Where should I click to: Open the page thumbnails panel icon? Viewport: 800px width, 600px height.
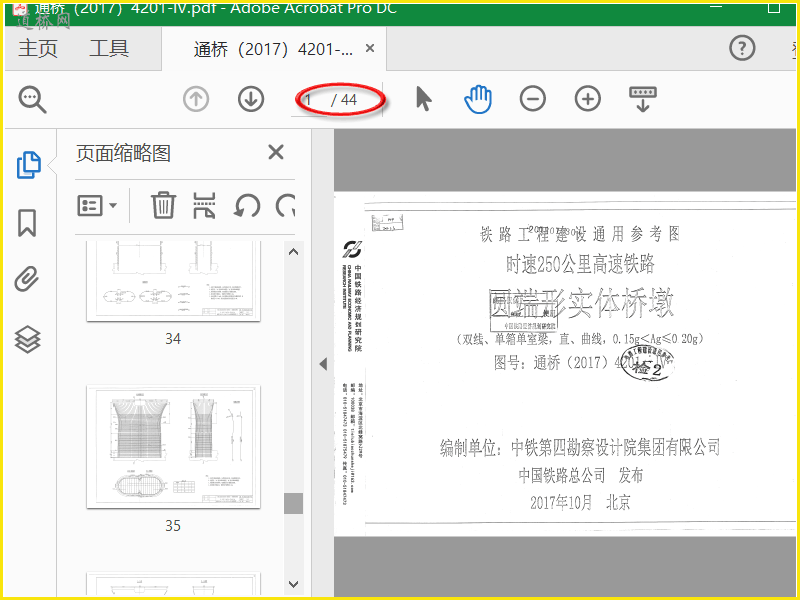pos(28,165)
